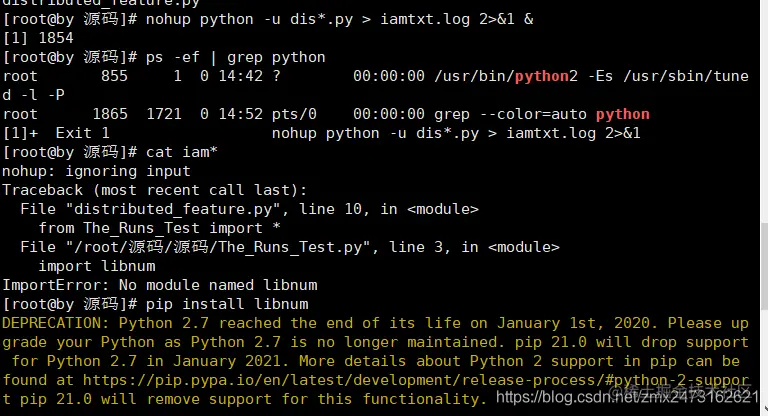Screen dimensions: 768x416
Task: Click the "pip install libnum" command
Action: [227, 304]
